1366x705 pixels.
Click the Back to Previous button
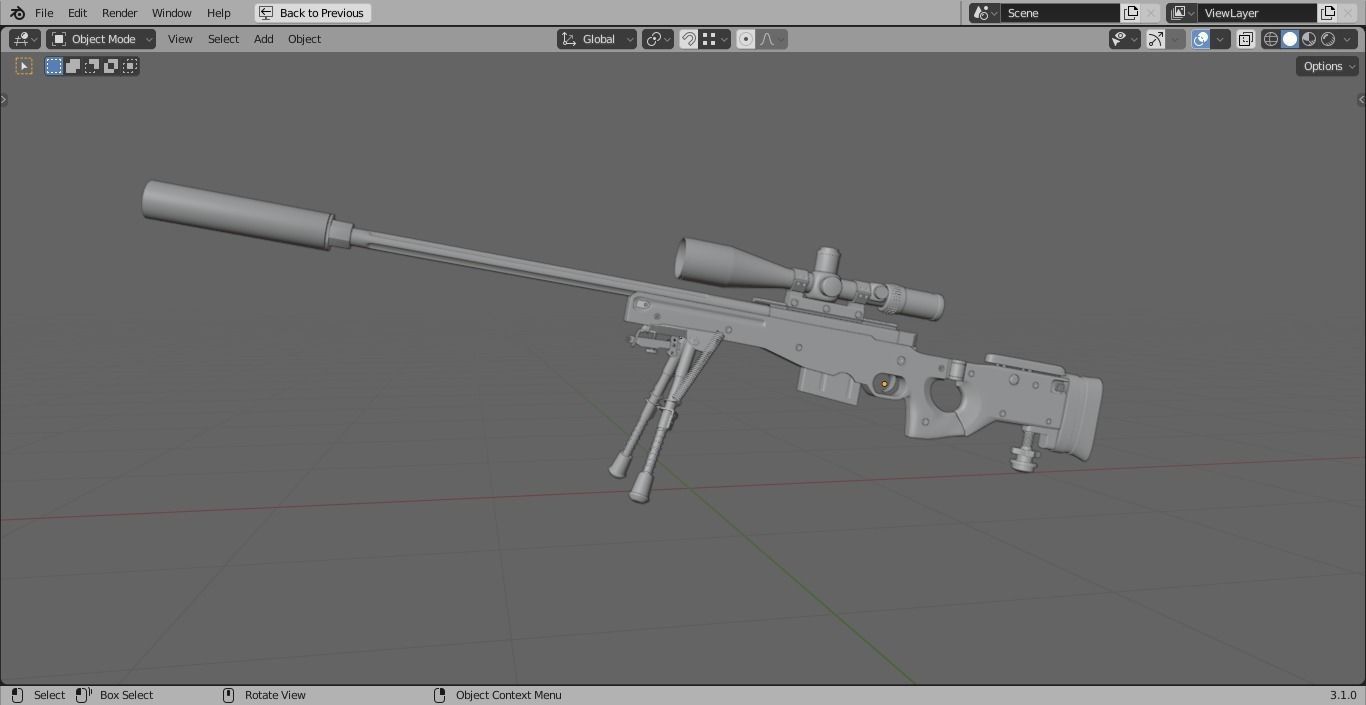[x=313, y=13]
